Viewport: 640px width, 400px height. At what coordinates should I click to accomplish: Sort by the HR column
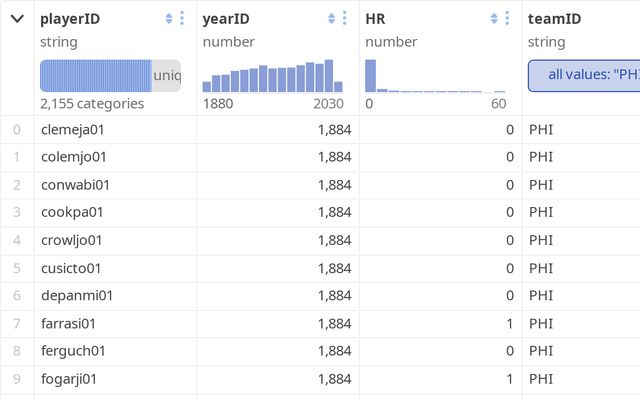pyautogui.click(x=494, y=19)
